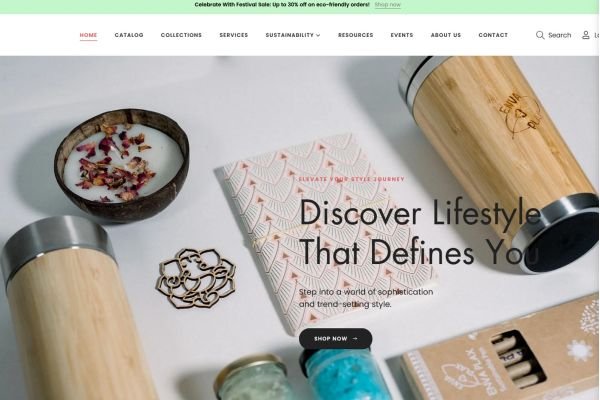Go to About Us
This screenshot has width=600, height=400.
coord(446,35)
